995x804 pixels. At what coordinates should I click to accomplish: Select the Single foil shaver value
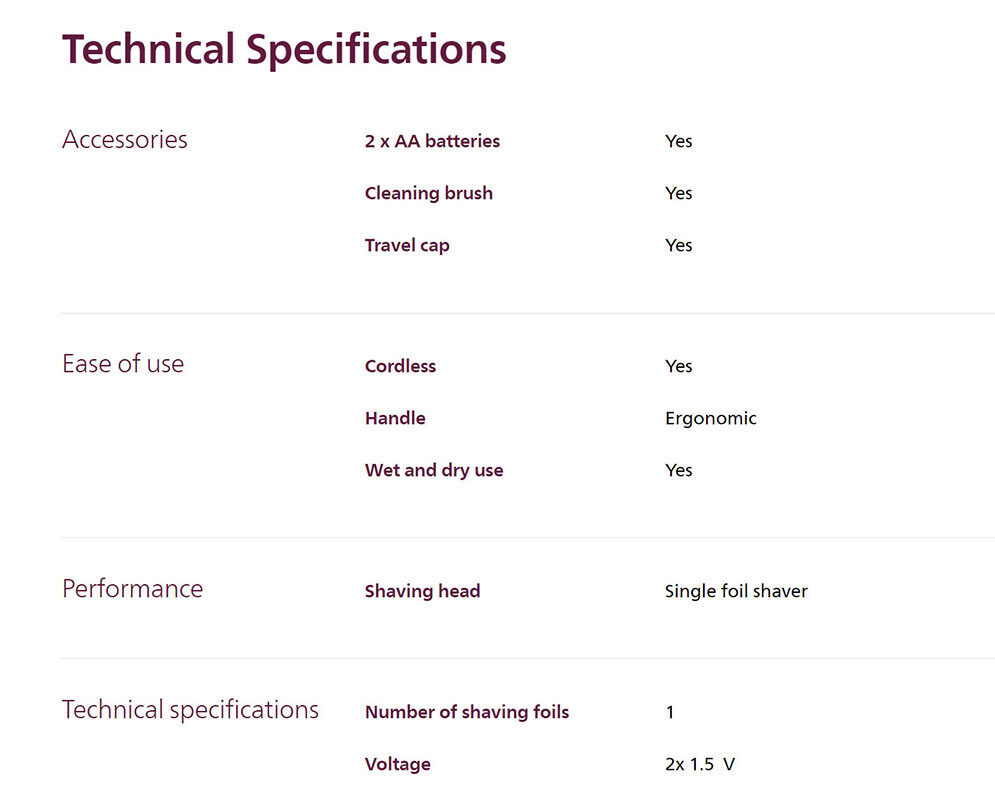736,591
